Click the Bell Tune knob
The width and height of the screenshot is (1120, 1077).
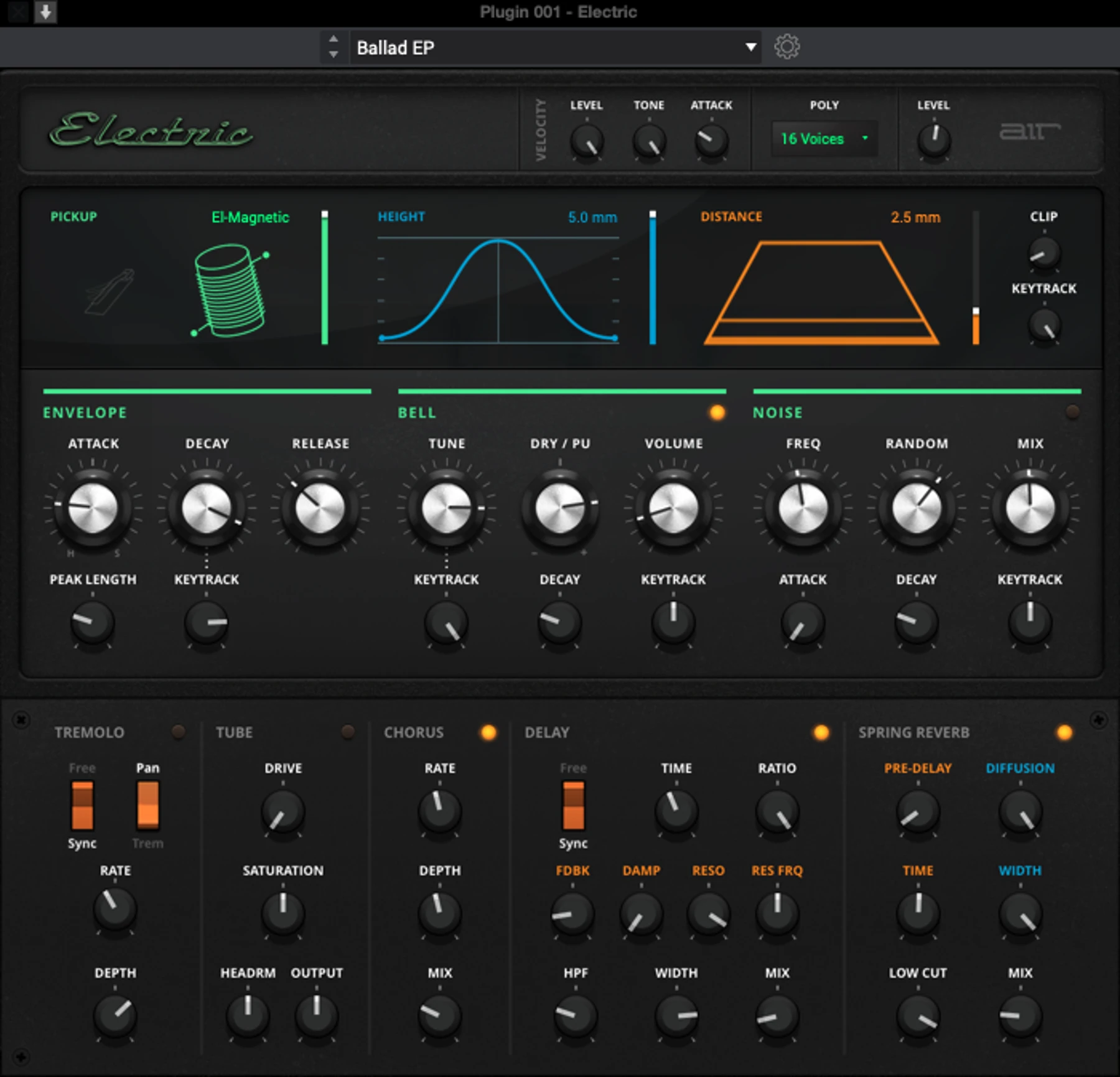coord(446,508)
